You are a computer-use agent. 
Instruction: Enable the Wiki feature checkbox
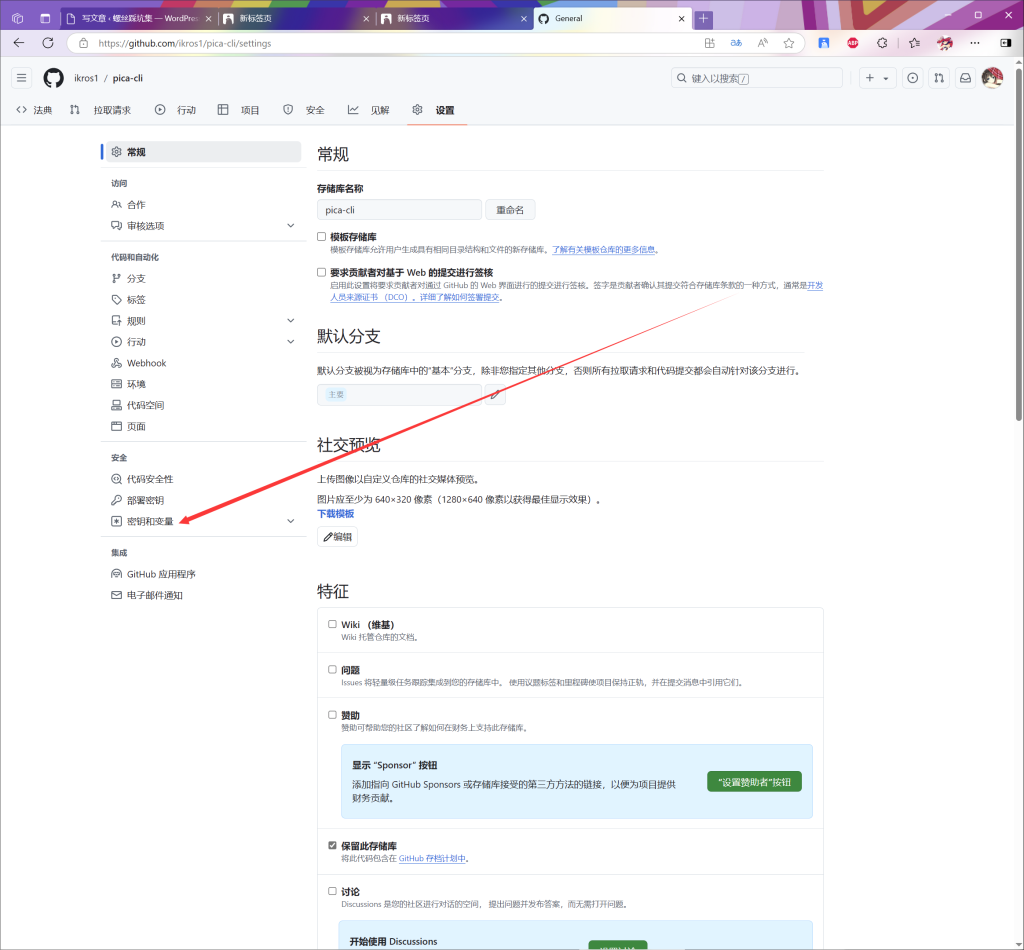tap(332, 624)
